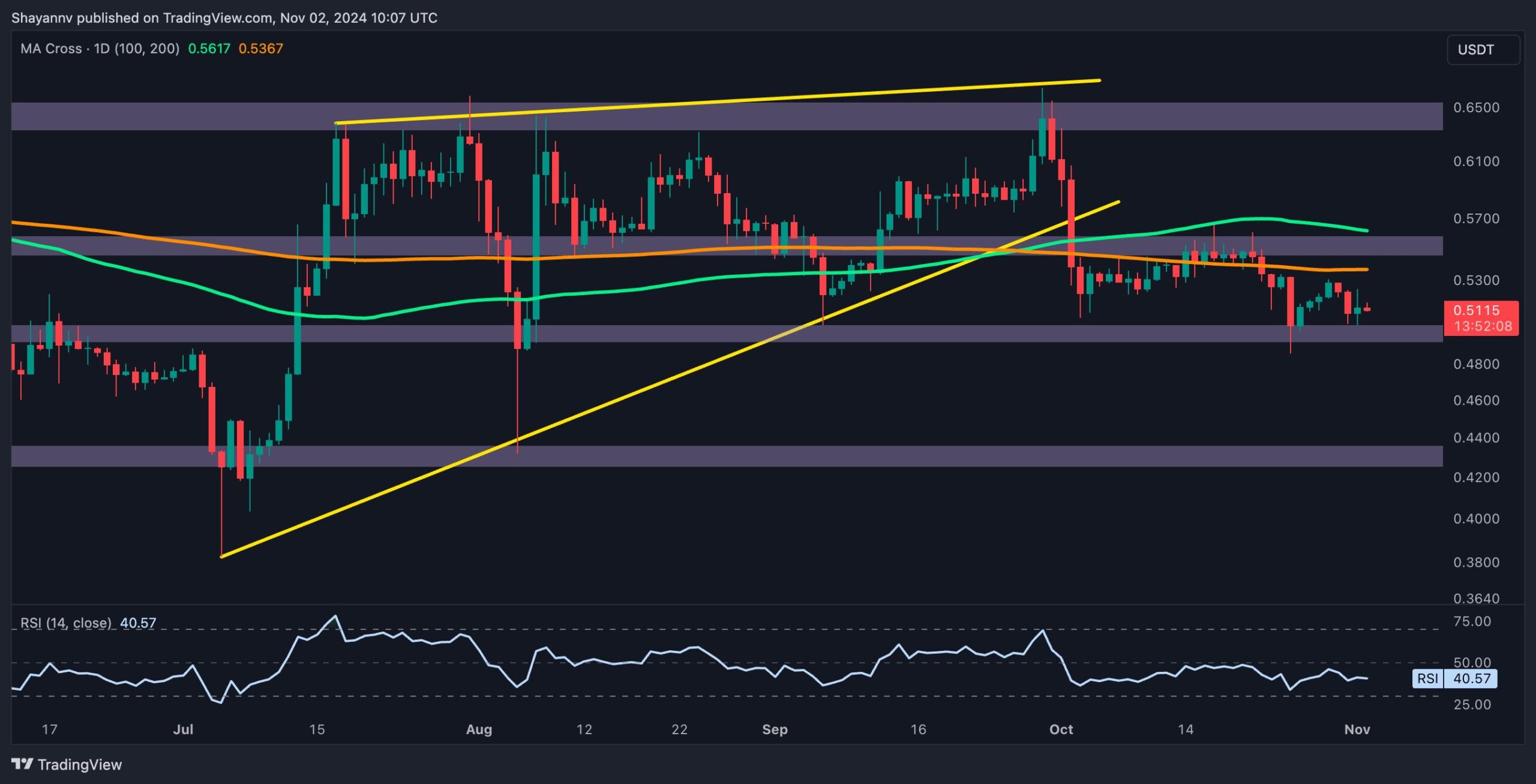Click the orange 0.5367 MA value
Screen dimensions: 1536x784
[260, 49]
